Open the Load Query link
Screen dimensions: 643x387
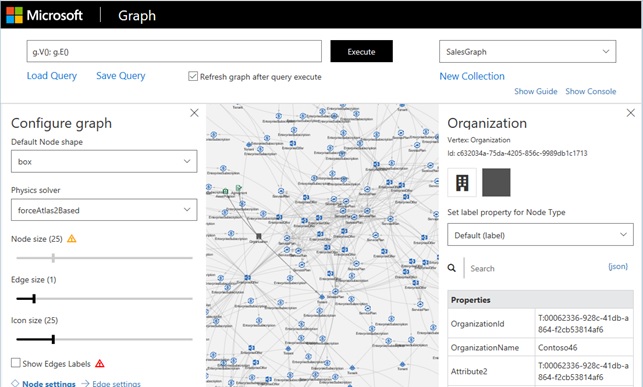pyautogui.click(x=52, y=76)
